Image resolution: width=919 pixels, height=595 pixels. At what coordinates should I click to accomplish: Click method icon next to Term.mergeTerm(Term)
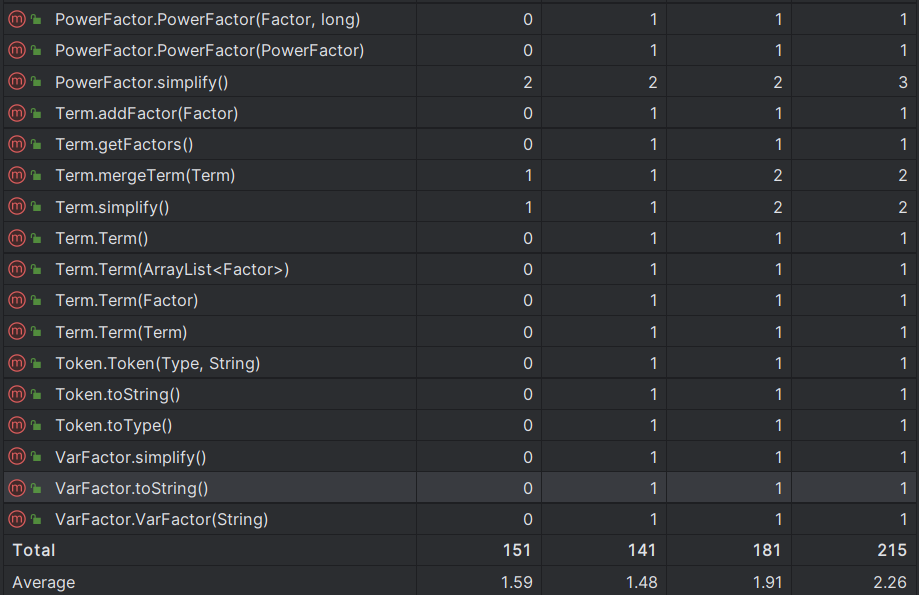coord(17,175)
